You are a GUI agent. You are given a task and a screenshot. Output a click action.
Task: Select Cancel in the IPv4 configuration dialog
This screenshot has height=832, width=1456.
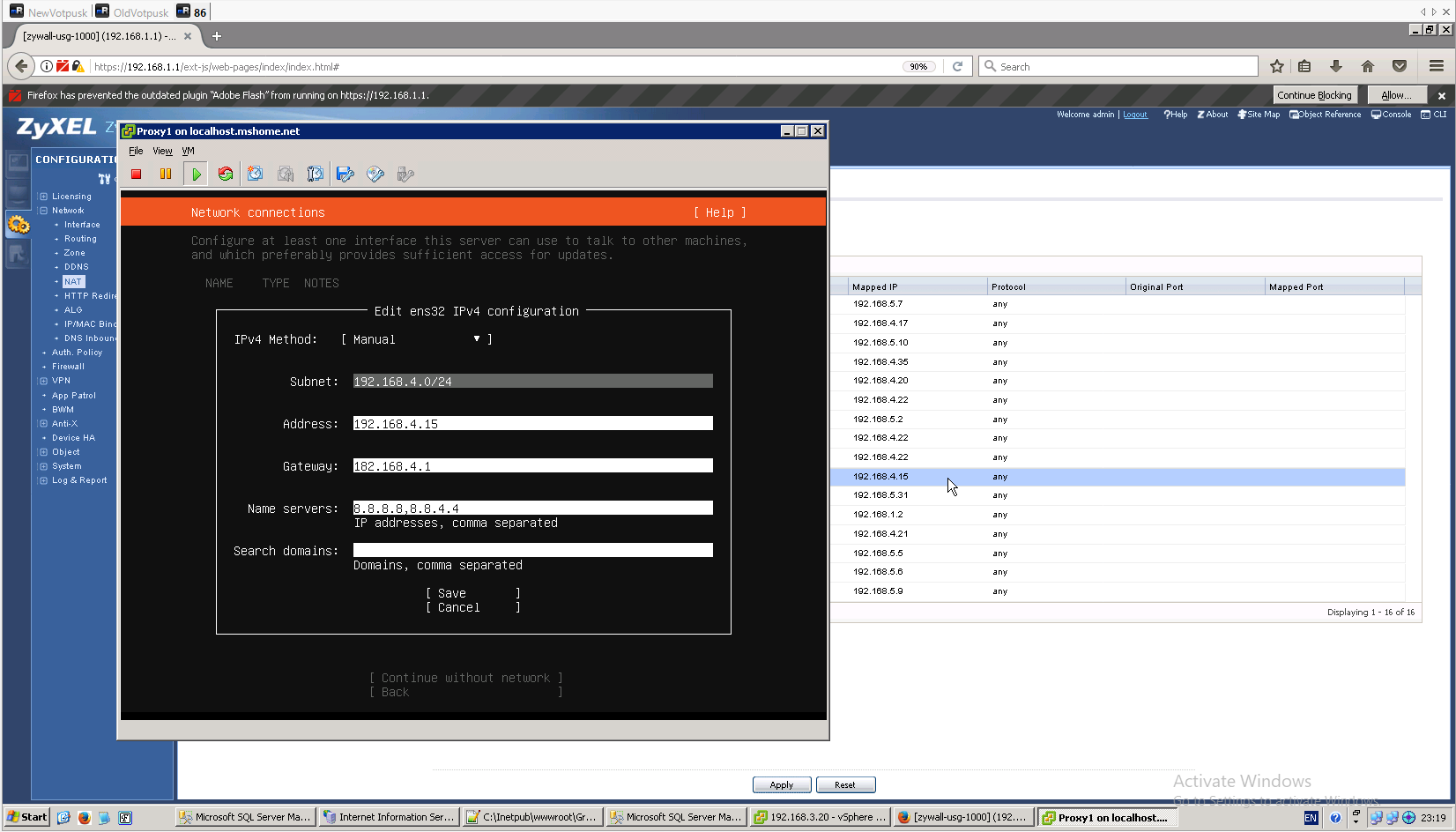pos(473,607)
